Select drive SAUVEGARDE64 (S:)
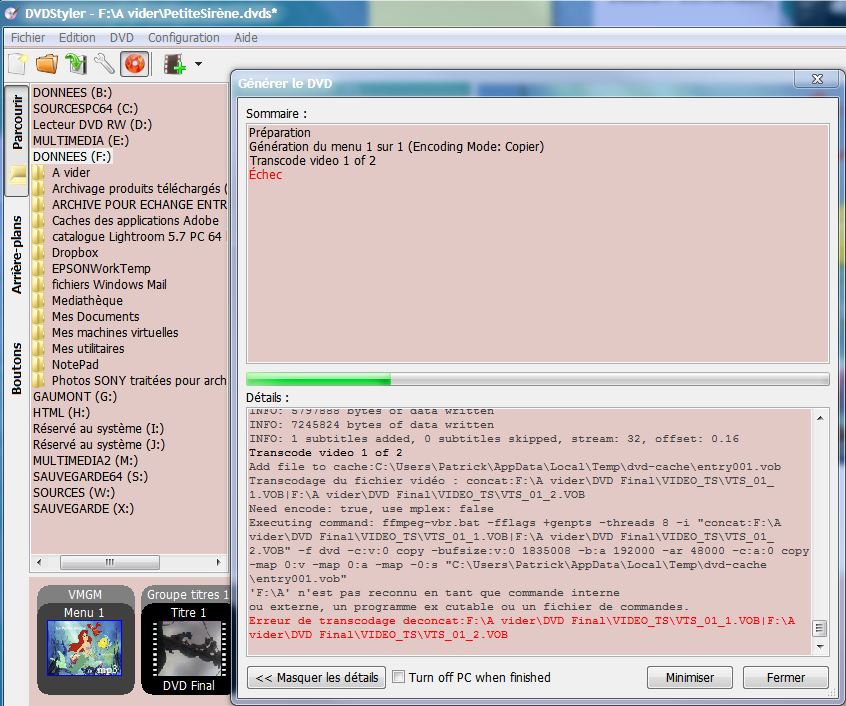The height and width of the screenshot is (706, 846). 90,477
